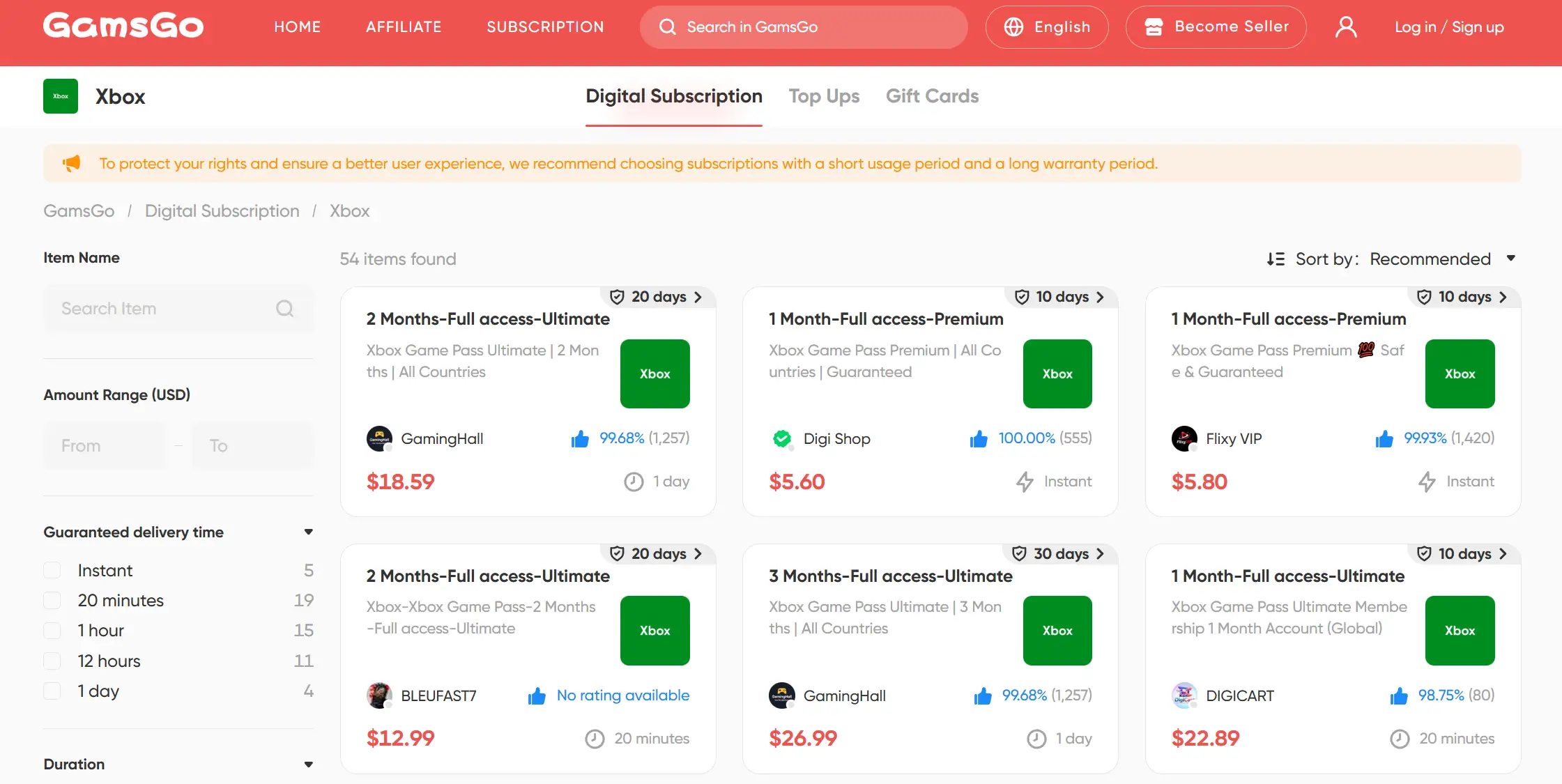1562x784 pixels.
Task: Collapse the Duration filter section
Action: point(309,764)
